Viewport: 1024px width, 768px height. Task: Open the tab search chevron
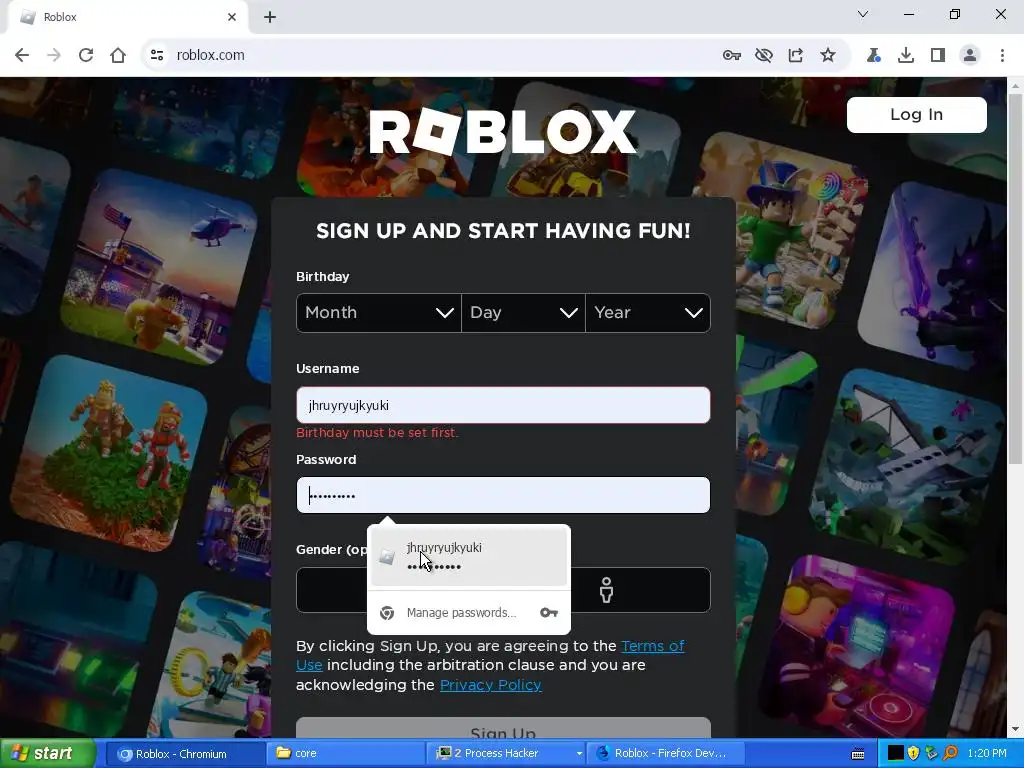pyautogui.click(x=863, y=14)
